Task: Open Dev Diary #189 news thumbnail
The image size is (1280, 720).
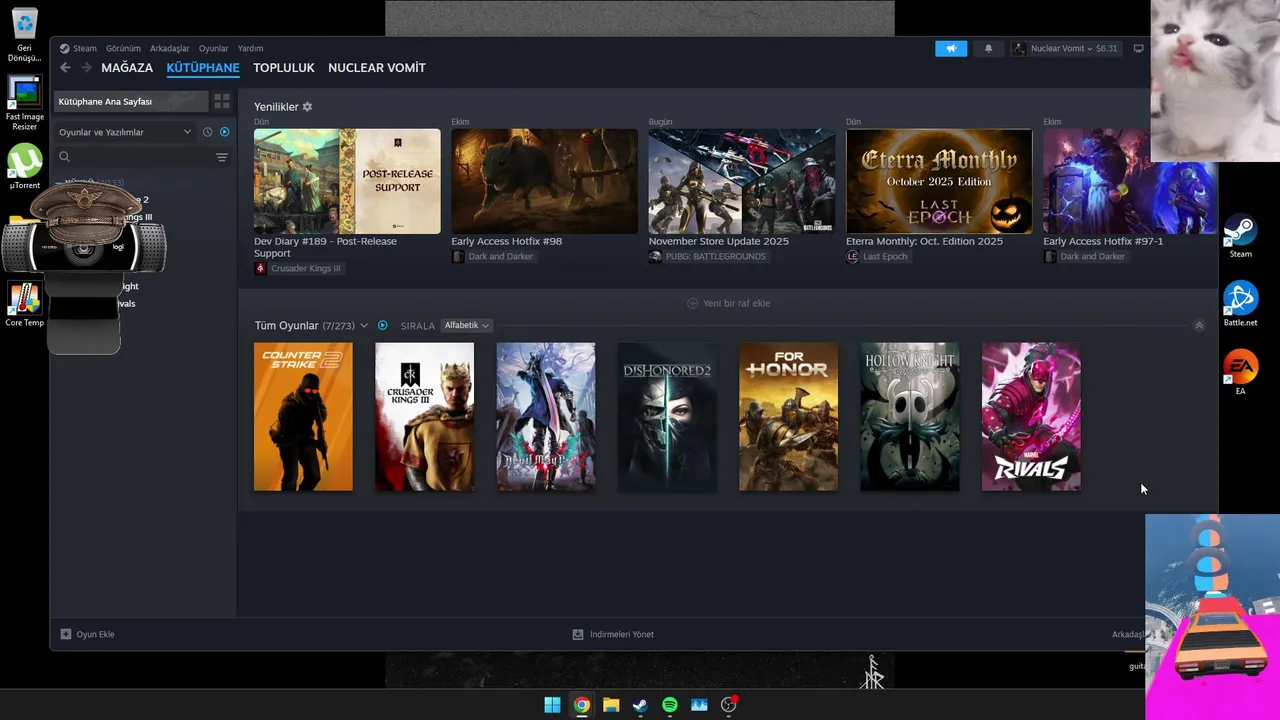Action: pyautogui.click(x=347, y=181)
